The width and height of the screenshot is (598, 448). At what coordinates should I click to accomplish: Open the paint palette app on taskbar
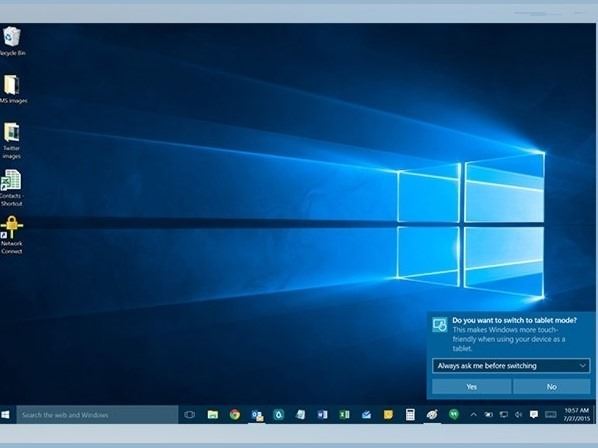[x=432, y=414]
